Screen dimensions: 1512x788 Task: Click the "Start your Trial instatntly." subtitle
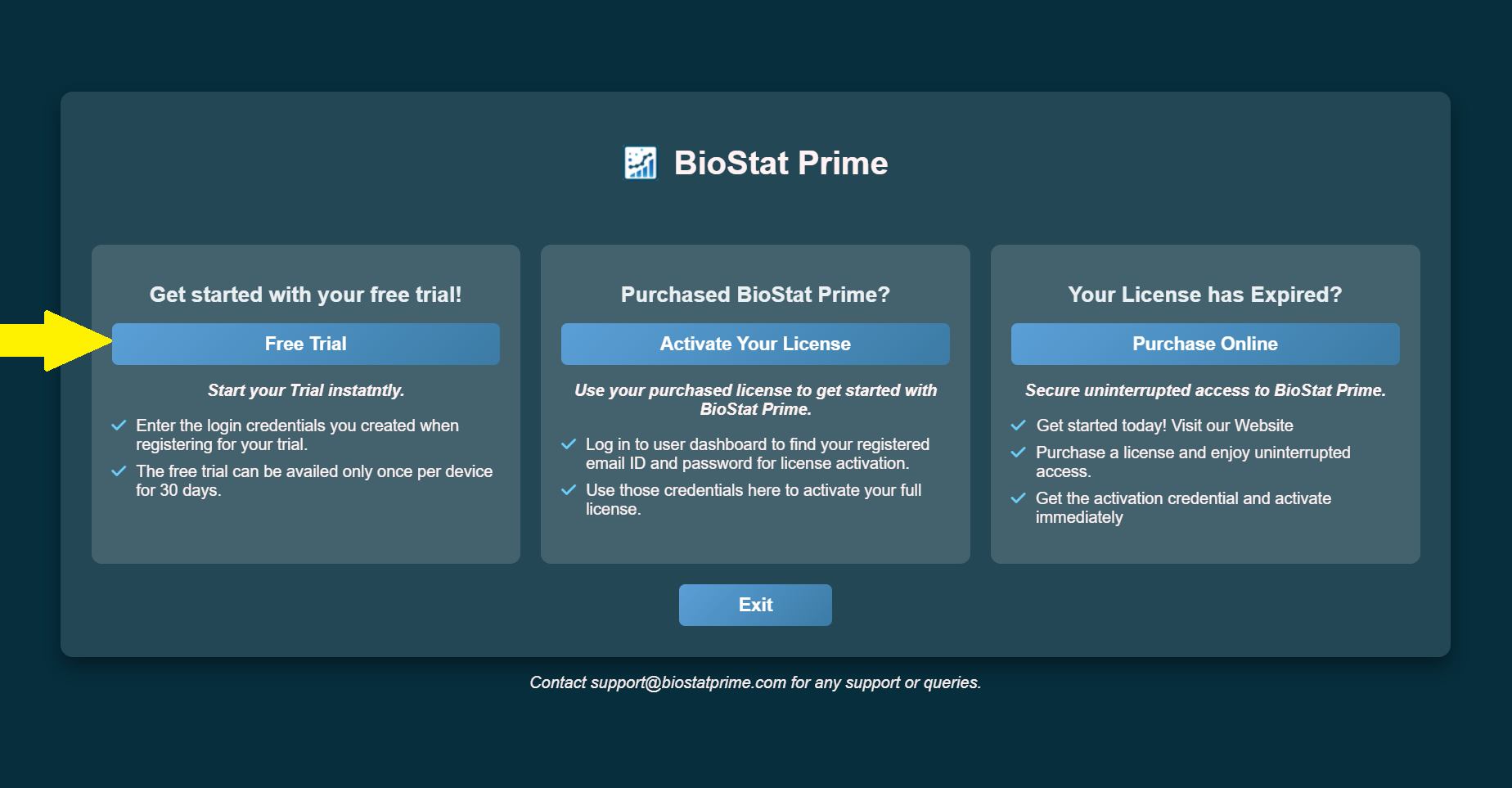click(x=305, y=390)
